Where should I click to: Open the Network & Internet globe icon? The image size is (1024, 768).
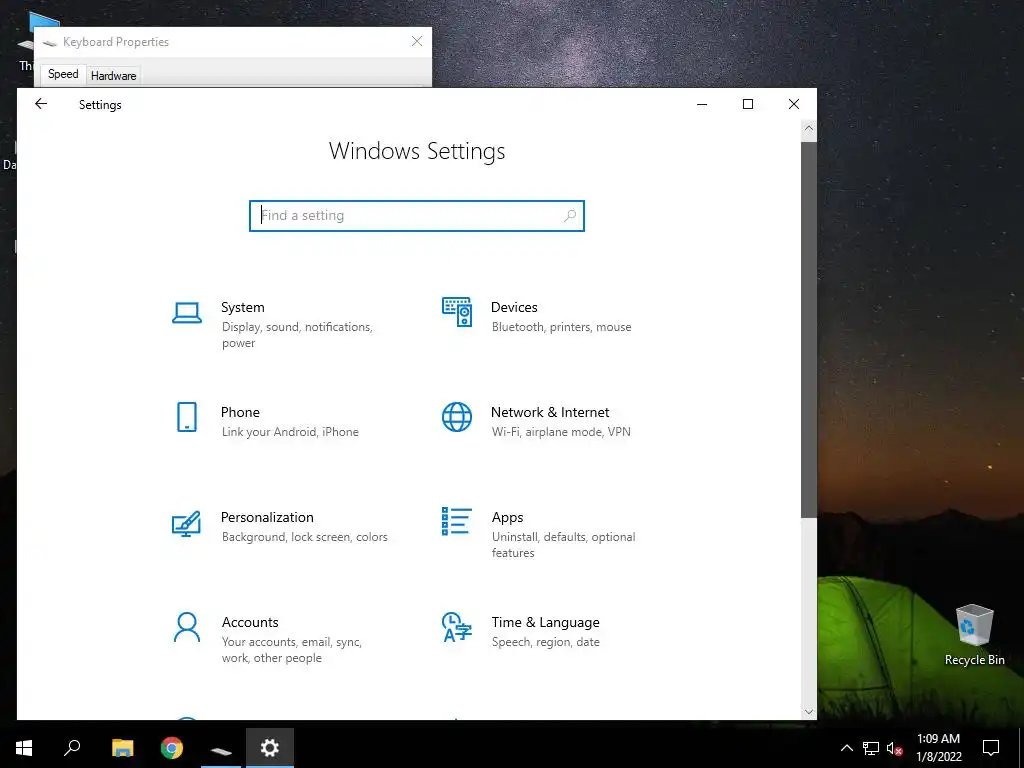pyautogui.click(x=456, y=417)
